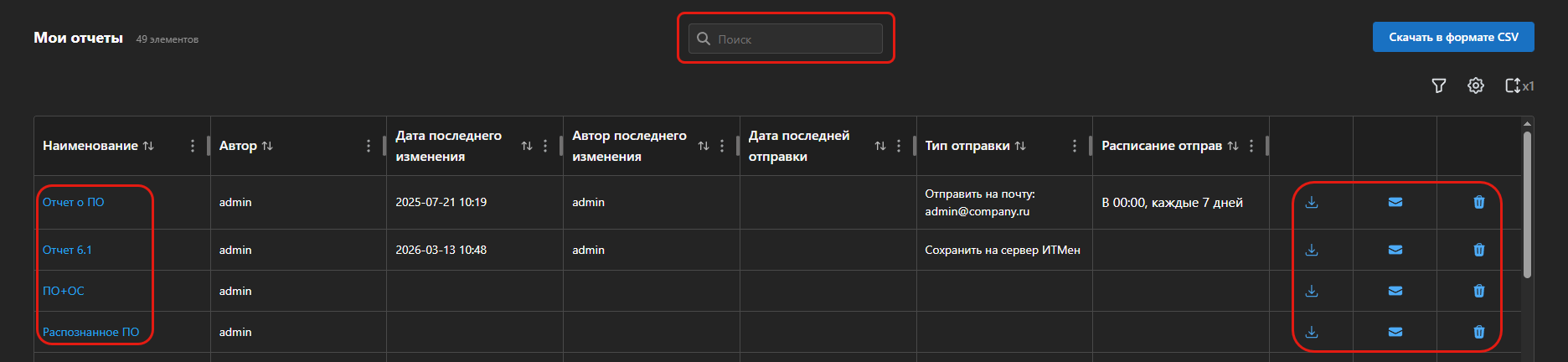This screenshot has height=362, width=1568.
Task: Delete the ПО+ОС report
Action: [1479, 291]
